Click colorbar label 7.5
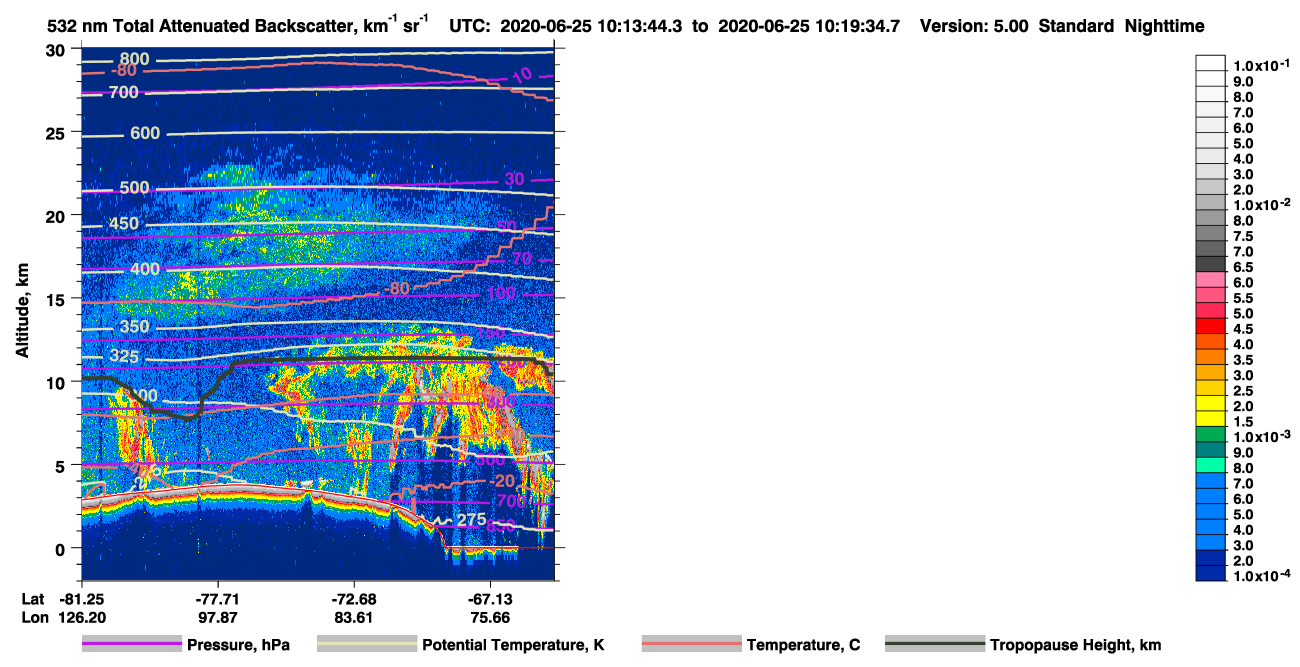This screenshot has height=667, width=1300. 1245,236
